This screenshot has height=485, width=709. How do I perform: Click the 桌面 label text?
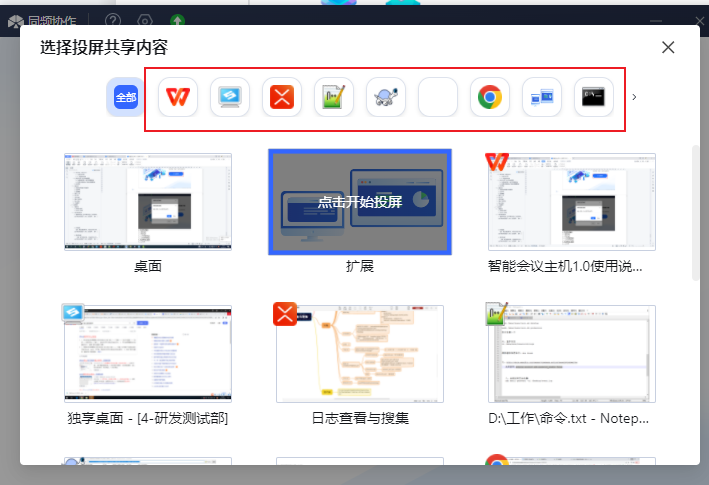click(x=148, y=266)
